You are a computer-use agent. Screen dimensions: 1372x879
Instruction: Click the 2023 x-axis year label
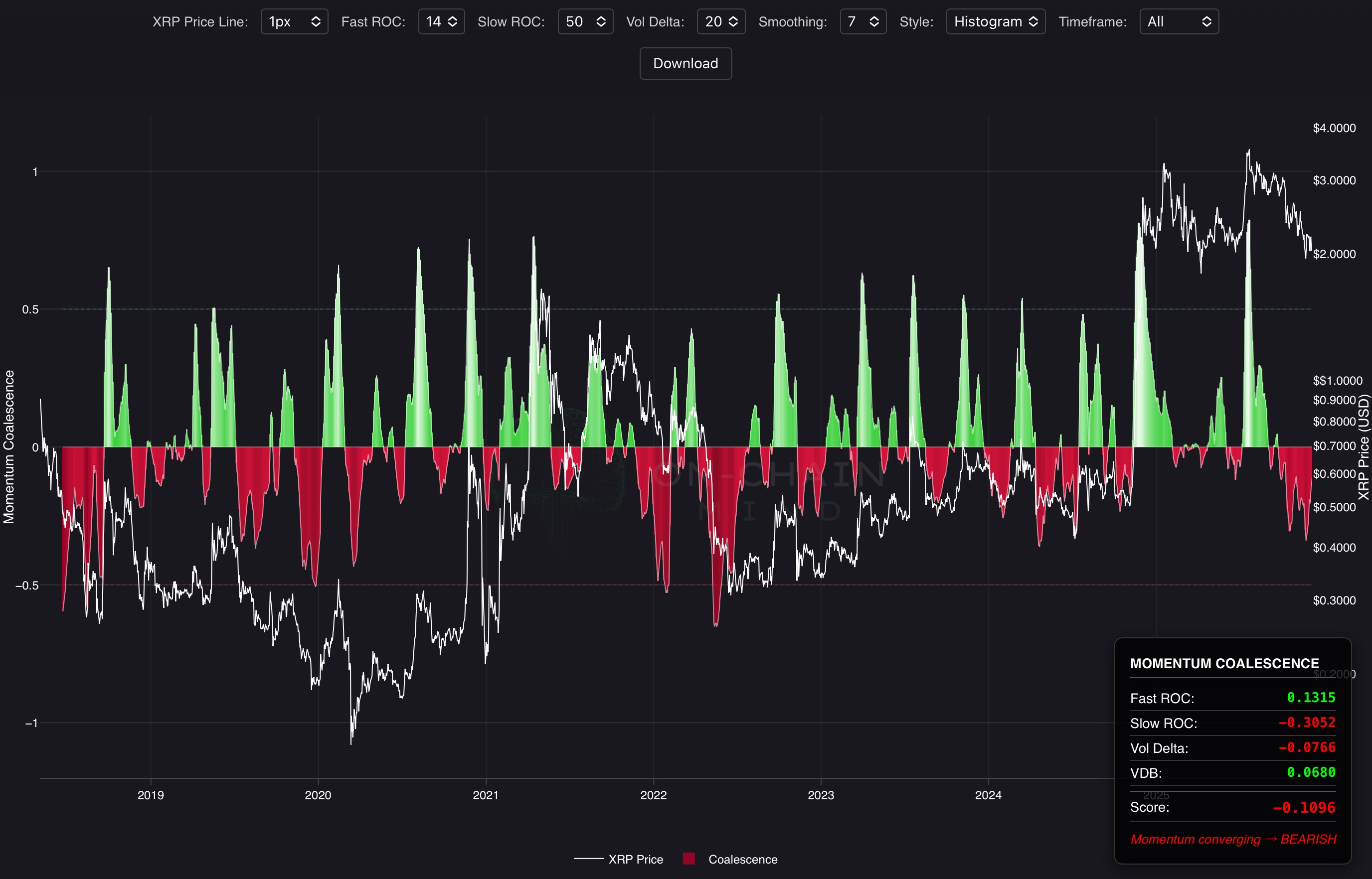pyautogui.click(x=821, y=795)
